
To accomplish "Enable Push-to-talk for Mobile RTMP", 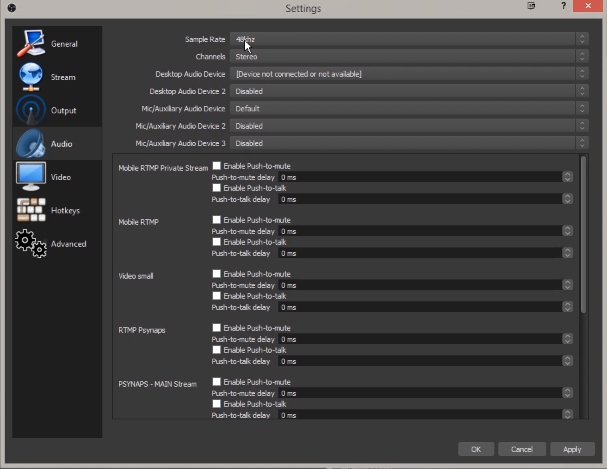I will click(x=217, y=242).
